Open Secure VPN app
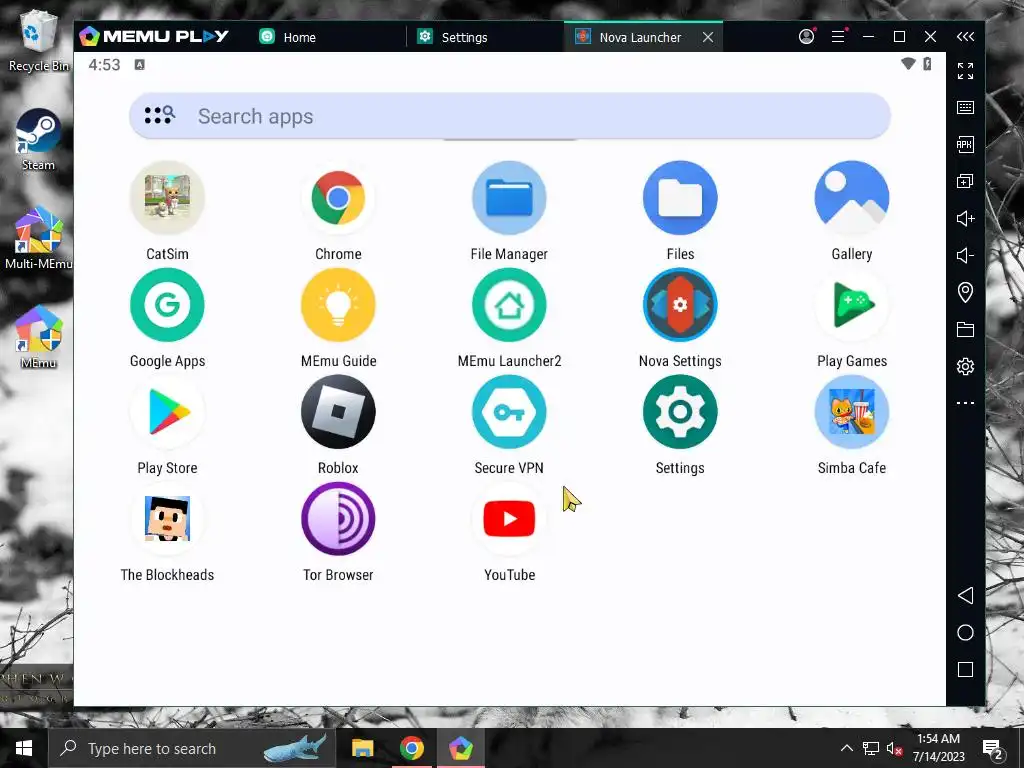The image size is (1024, 768). click(509, 412)
